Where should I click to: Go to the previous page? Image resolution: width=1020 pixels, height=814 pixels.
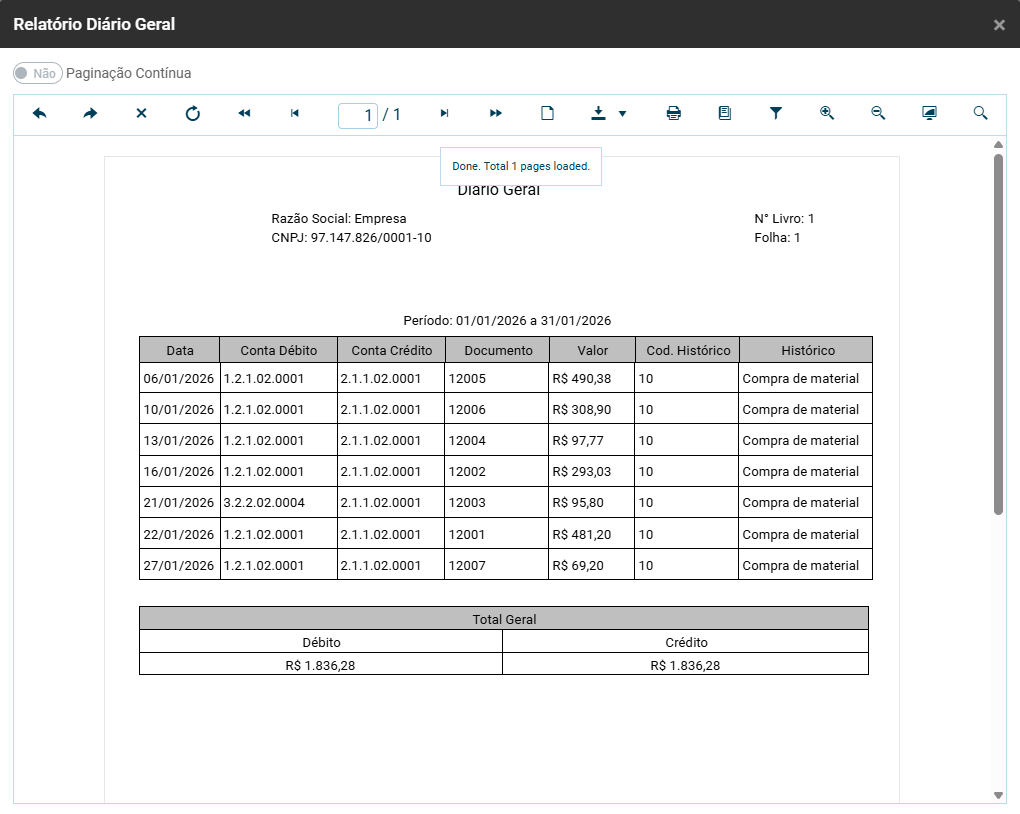pyautogui.click(x=295, y=114)
